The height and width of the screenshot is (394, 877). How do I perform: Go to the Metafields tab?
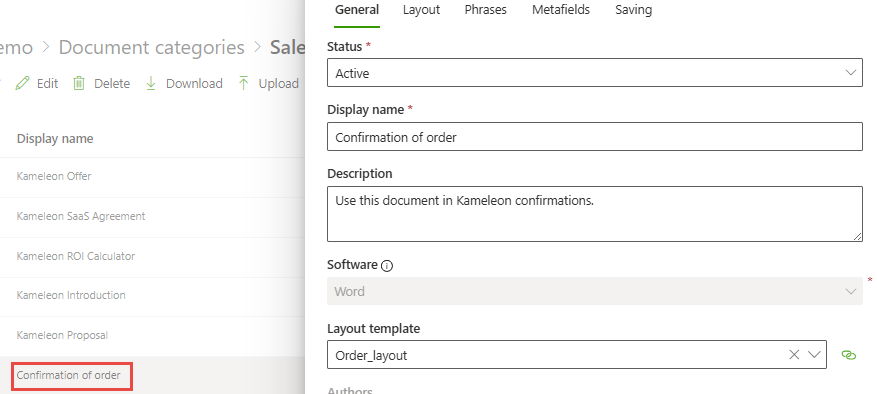(x=561, y=10)
